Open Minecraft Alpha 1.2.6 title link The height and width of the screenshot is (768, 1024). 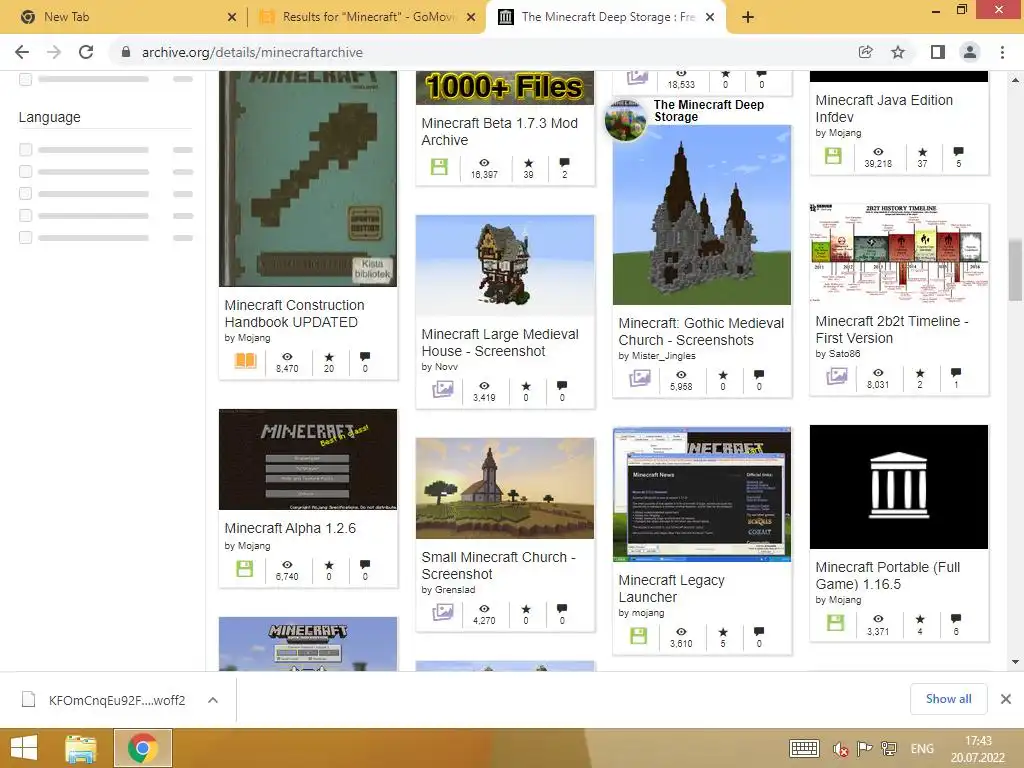point(290,528)
